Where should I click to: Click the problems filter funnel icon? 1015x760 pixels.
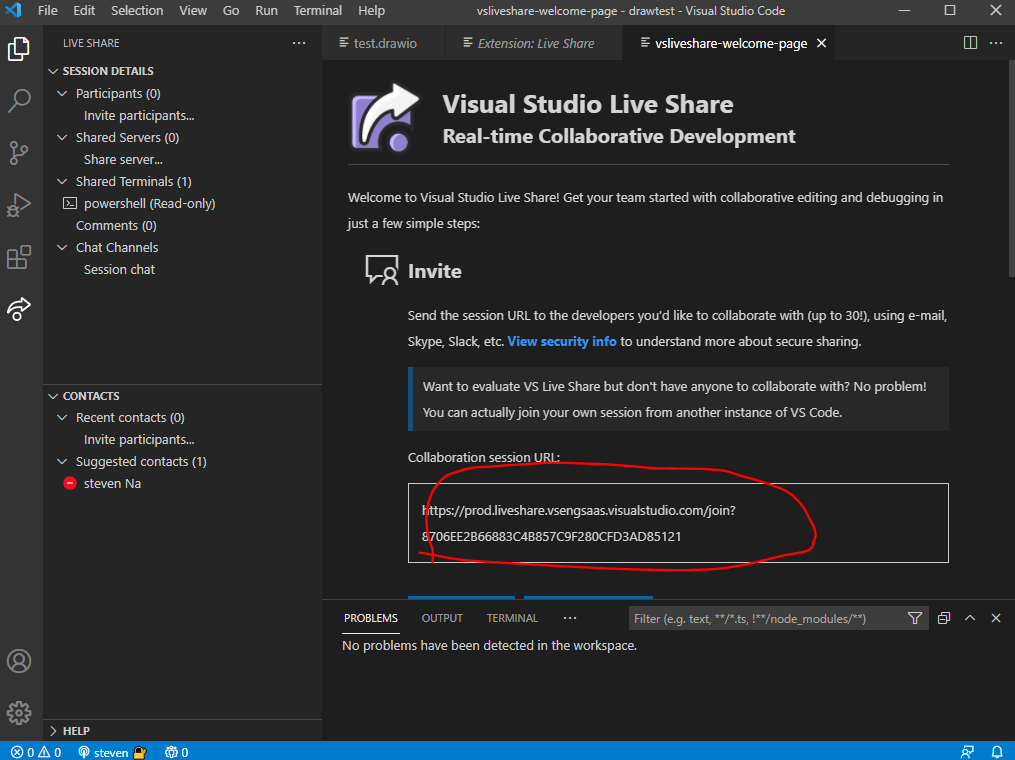coord(915,618)
